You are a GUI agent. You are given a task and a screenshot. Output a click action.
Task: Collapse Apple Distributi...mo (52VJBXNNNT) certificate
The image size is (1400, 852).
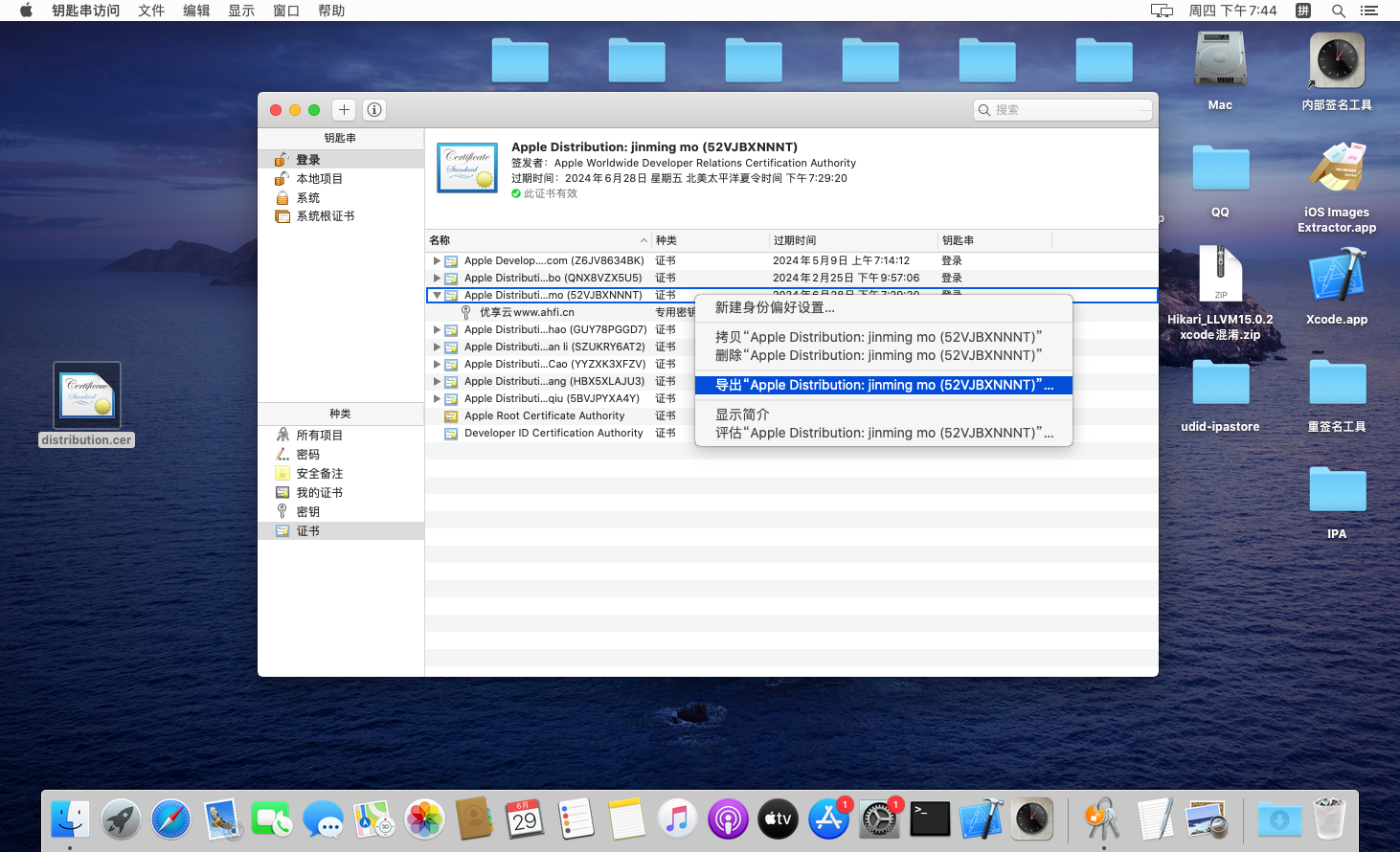tap(437, 295)
